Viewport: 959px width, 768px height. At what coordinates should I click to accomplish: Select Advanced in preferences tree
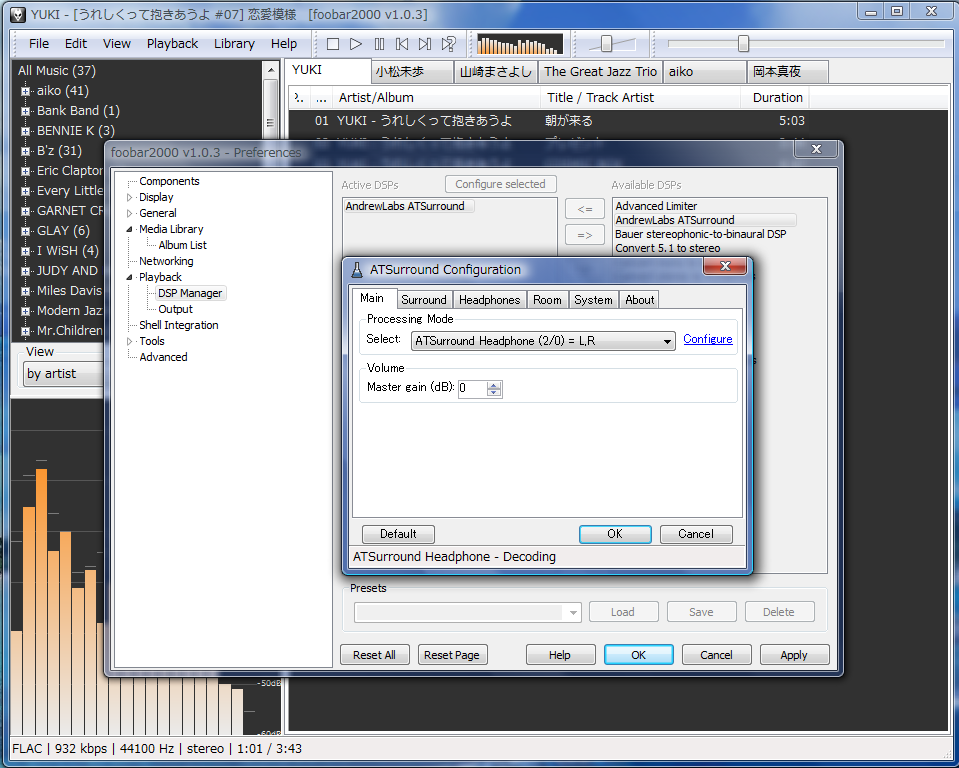coord(163,357)
